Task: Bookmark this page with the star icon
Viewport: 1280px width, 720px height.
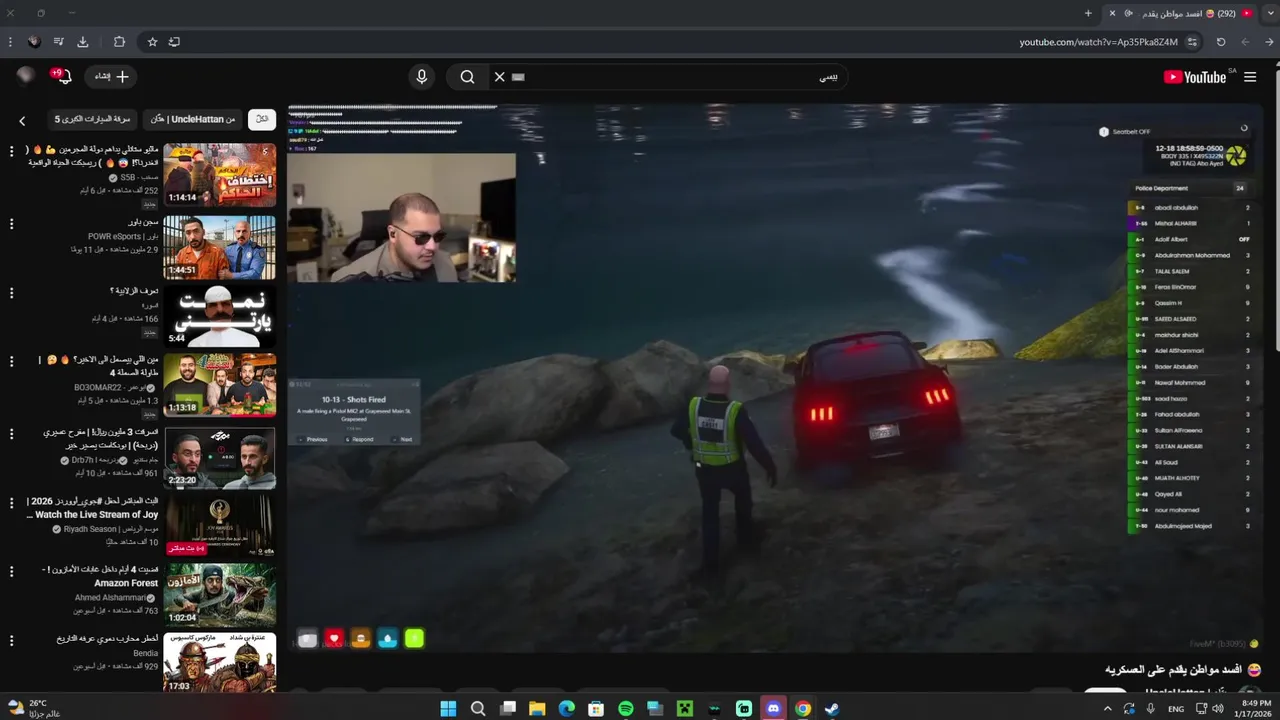Action: click(x=152, y=42)
